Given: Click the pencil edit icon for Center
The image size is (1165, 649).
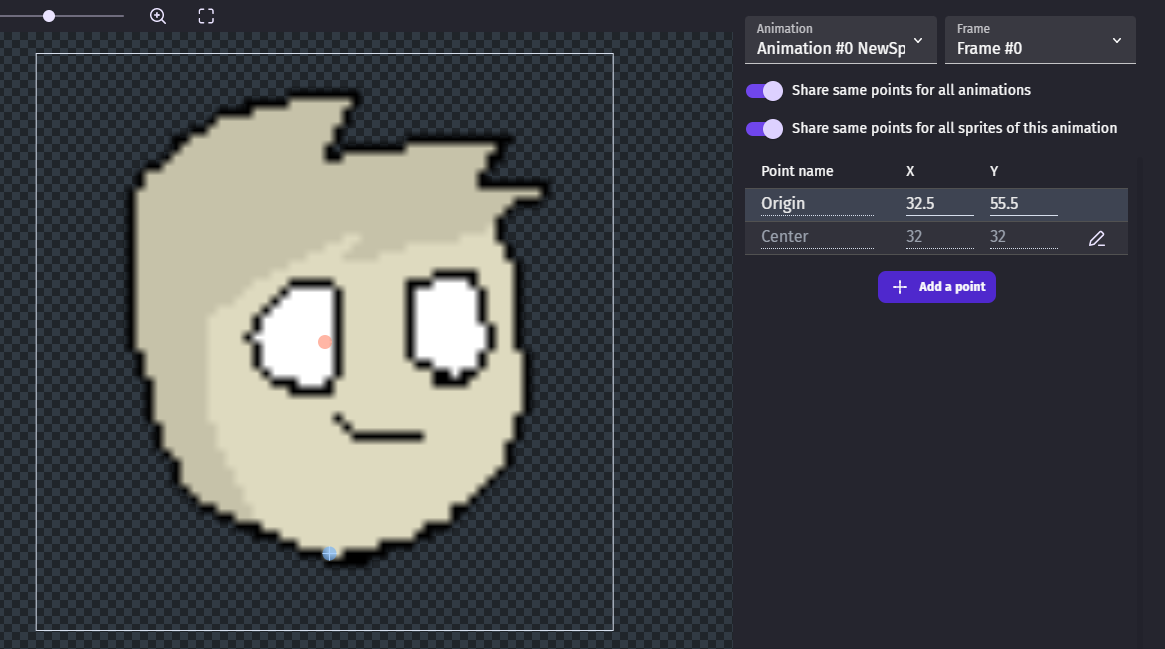Looking at the screenshot, I should click(1097, 238).
